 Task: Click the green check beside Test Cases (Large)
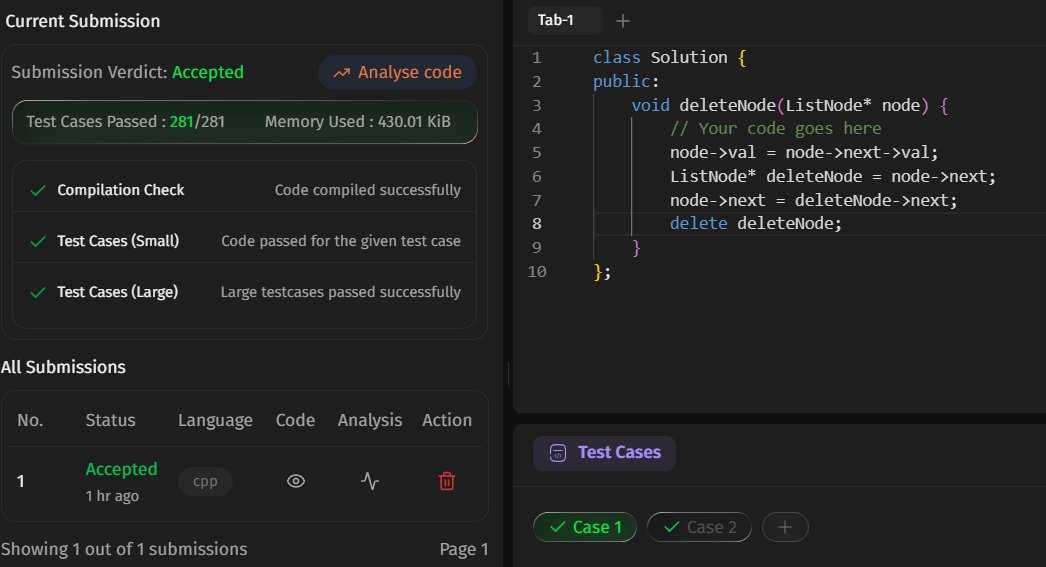(x=38, y=292)
